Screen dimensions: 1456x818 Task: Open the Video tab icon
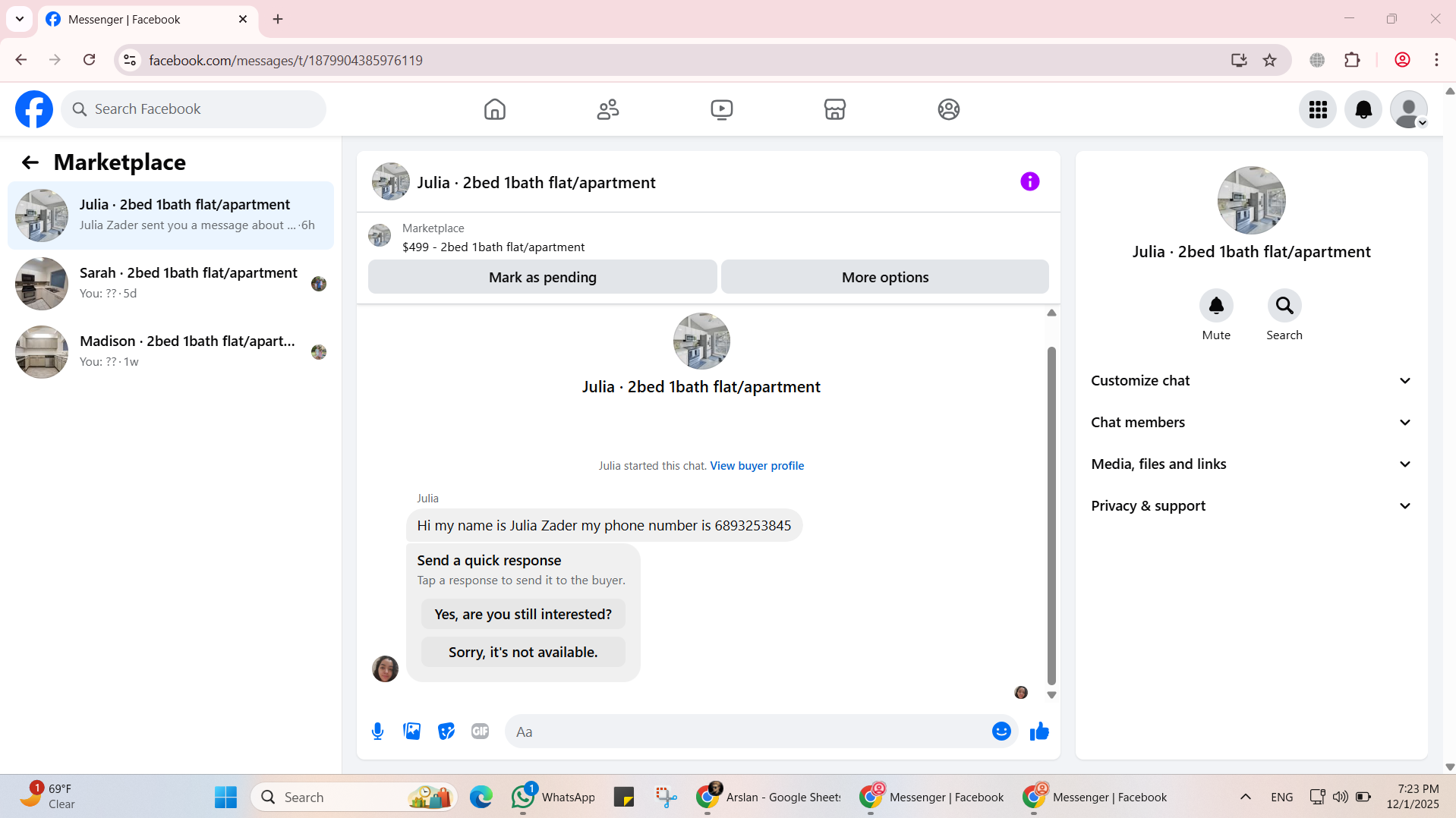click(722, 109)
